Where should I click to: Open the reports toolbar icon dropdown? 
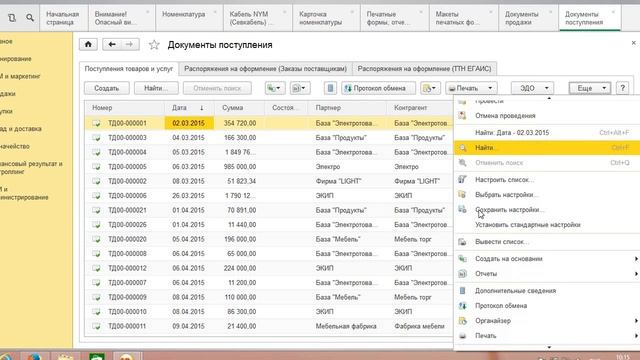300,88
